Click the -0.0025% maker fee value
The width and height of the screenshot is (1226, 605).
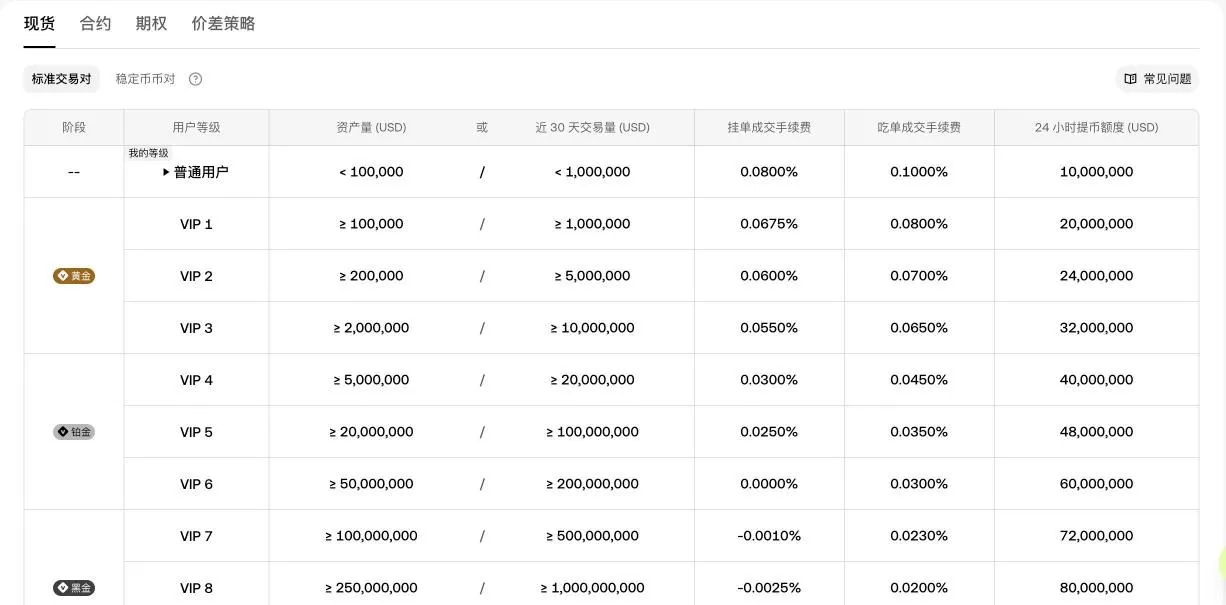pyautogui.click(x=769, y=588)
